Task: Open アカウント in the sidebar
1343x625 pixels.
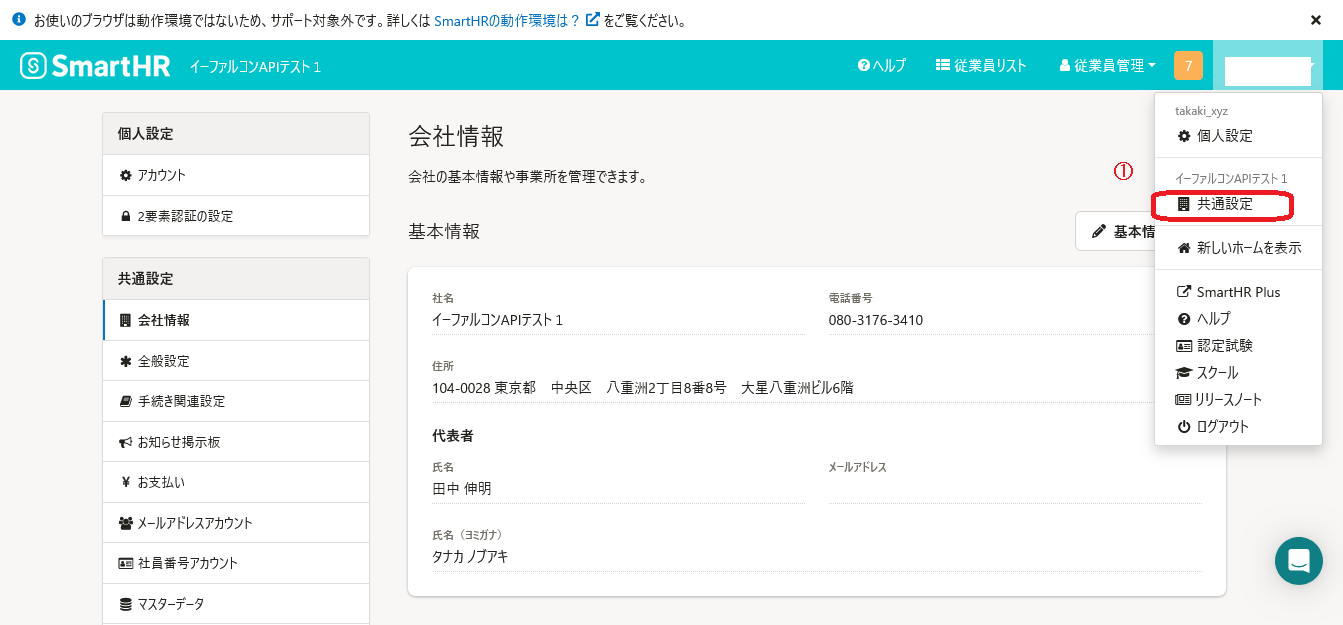Action: coord(236,175)
